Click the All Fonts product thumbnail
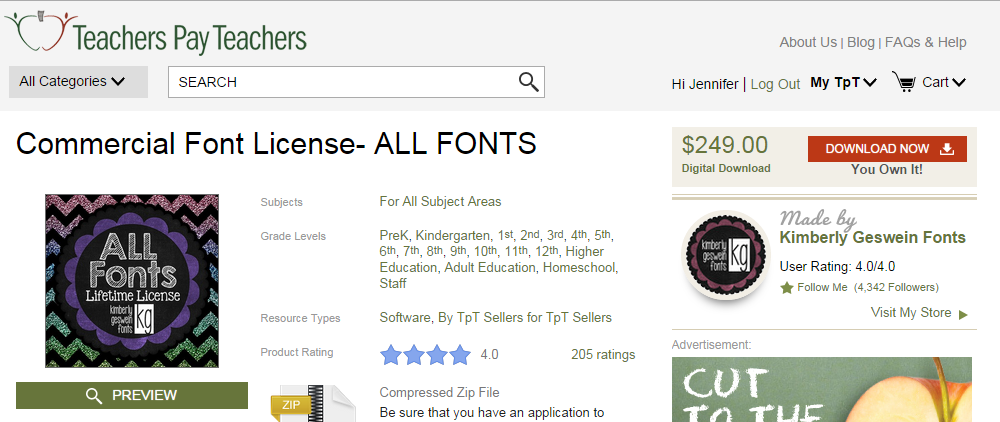This screenshot has height=422, width=1000. [x=132, y=280]
